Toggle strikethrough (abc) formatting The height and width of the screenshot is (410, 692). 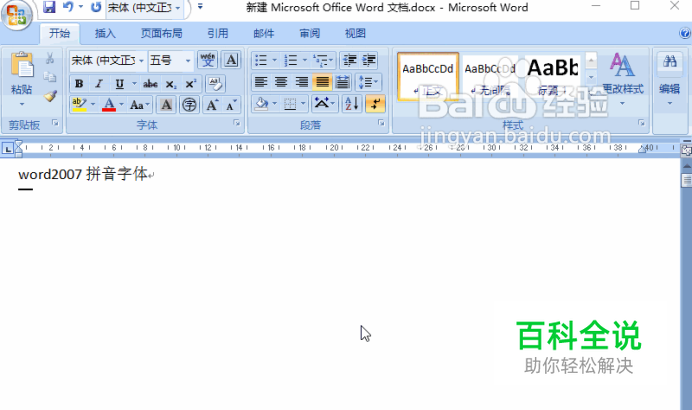[x=150, y=83]
